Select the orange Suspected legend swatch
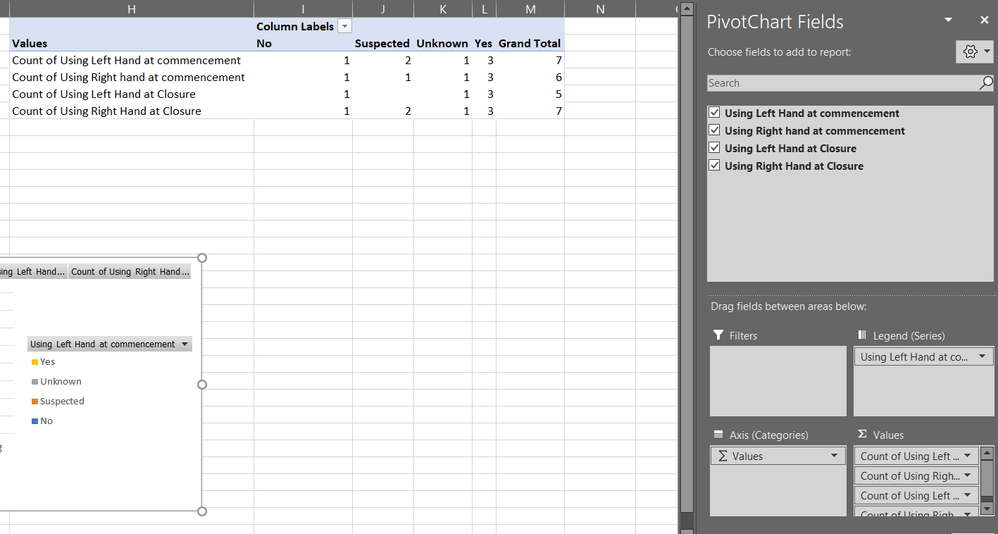 coord(34,401)
